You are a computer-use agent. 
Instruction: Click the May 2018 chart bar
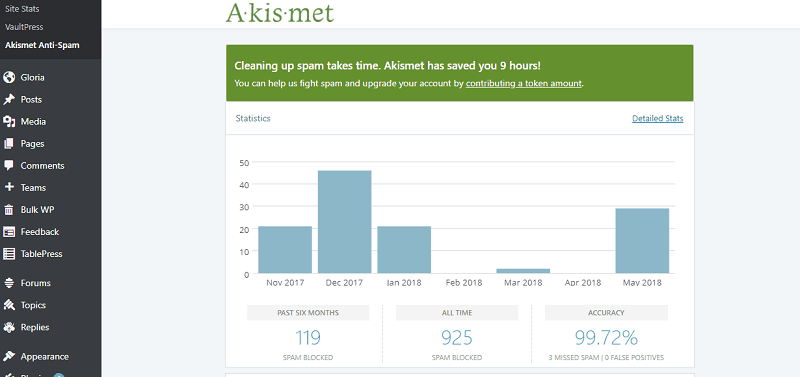point(642,241)
